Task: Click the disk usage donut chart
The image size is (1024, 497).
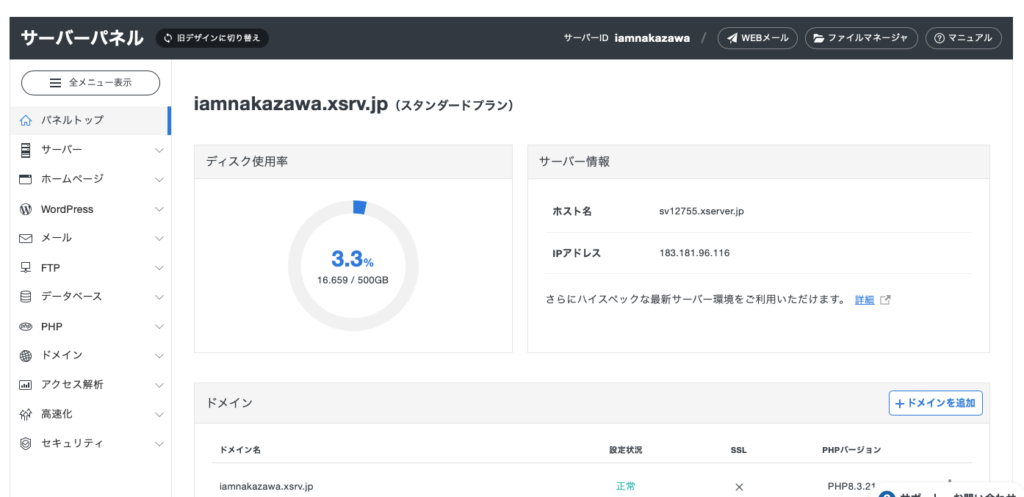Action: [353, 265]
